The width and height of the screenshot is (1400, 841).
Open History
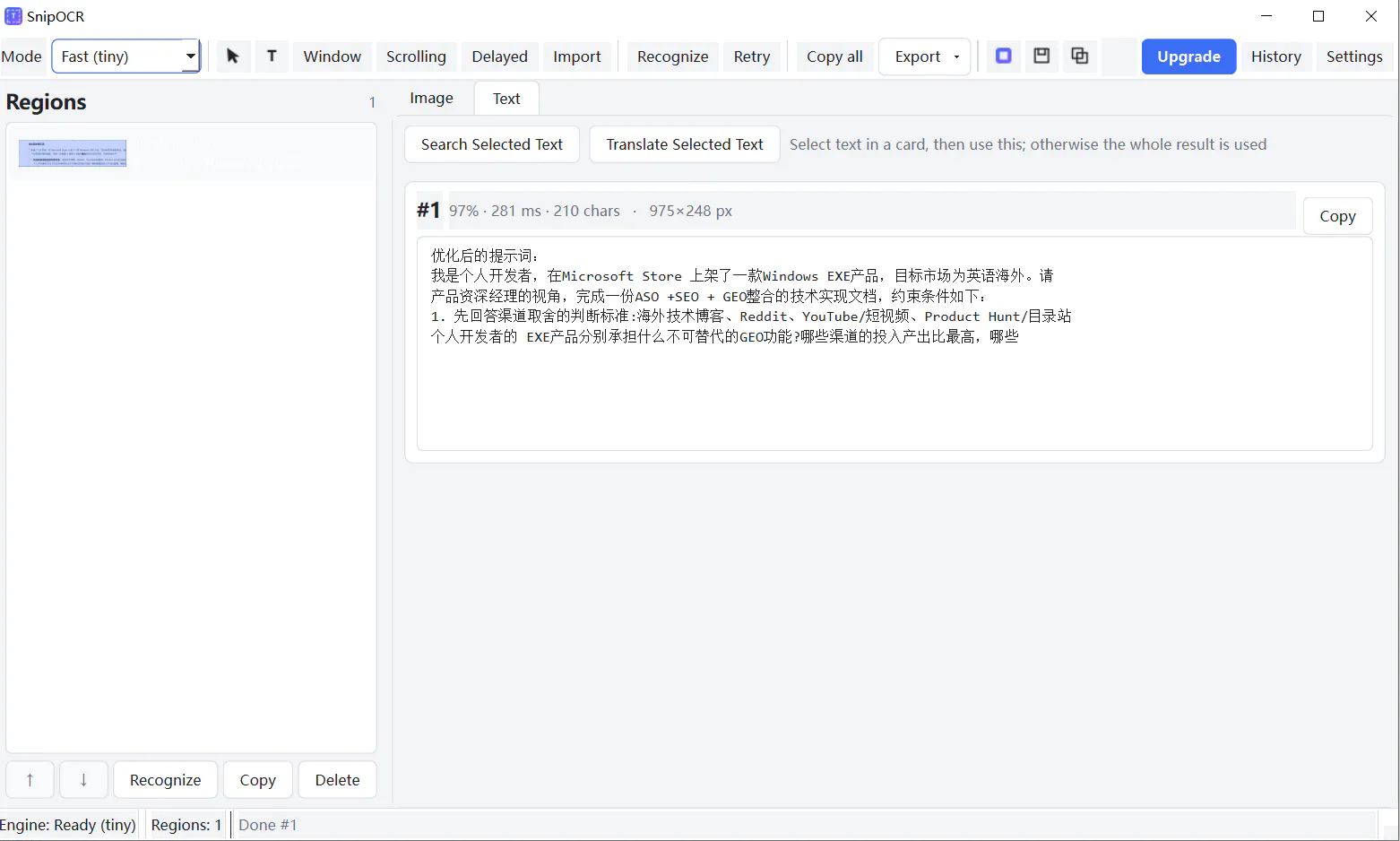(x=1275, y=56)
